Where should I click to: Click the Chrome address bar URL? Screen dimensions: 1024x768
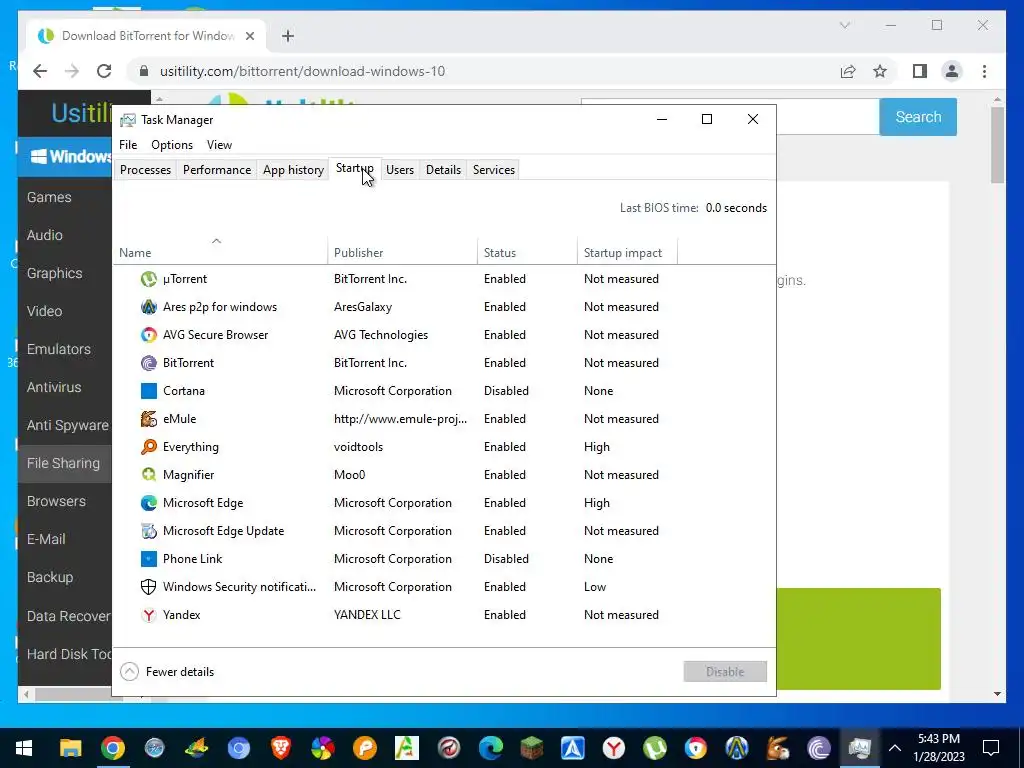(x=302, y=71)
